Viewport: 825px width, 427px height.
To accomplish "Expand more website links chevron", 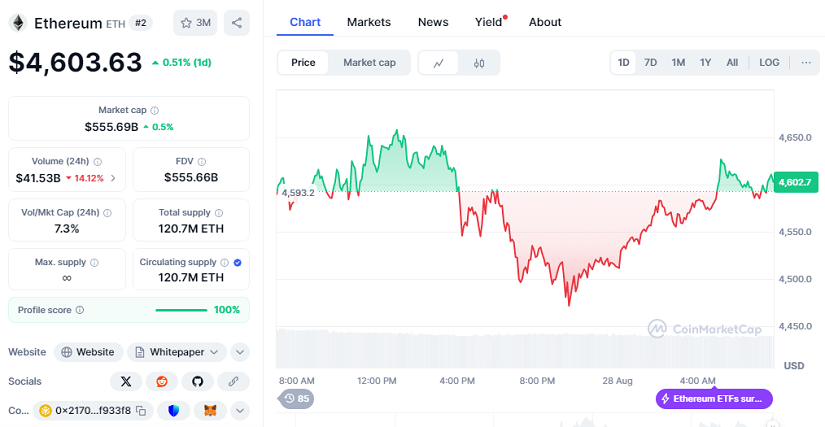I will click(240, 352).
